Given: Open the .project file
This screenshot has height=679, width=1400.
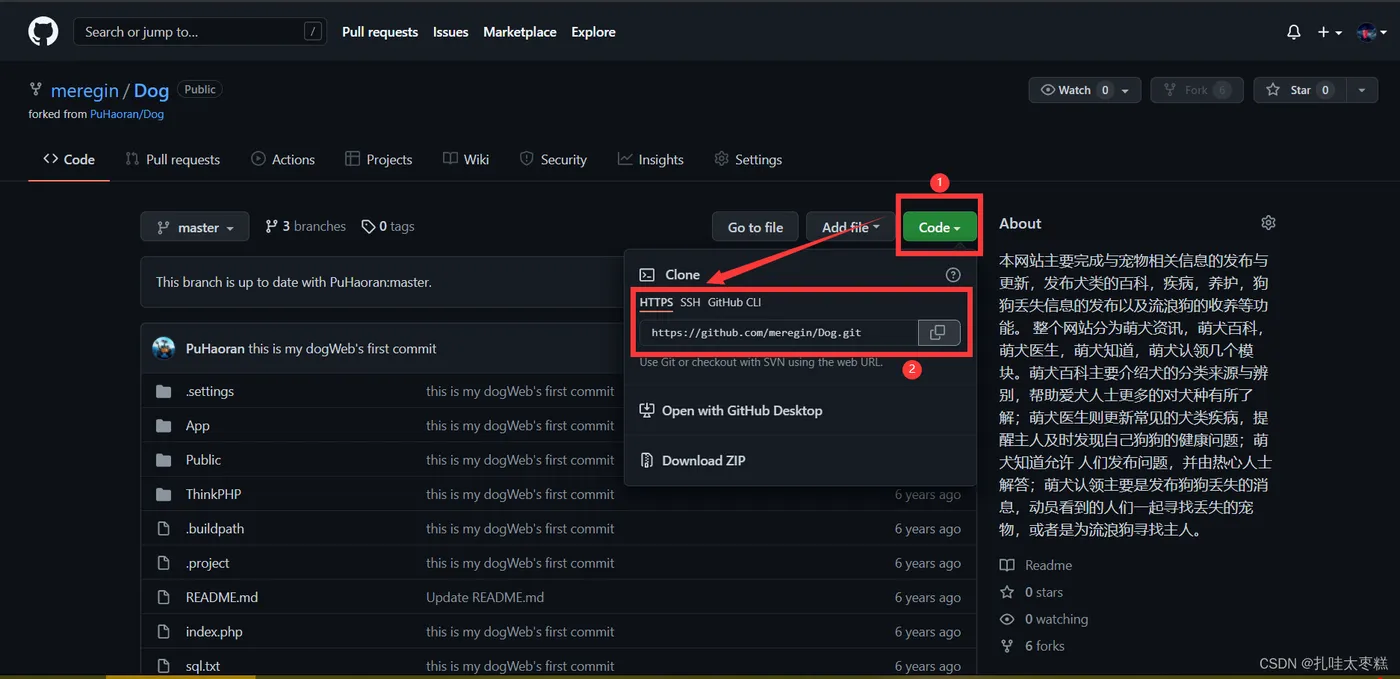Looking at the screenshot, I should coord(208,563).
